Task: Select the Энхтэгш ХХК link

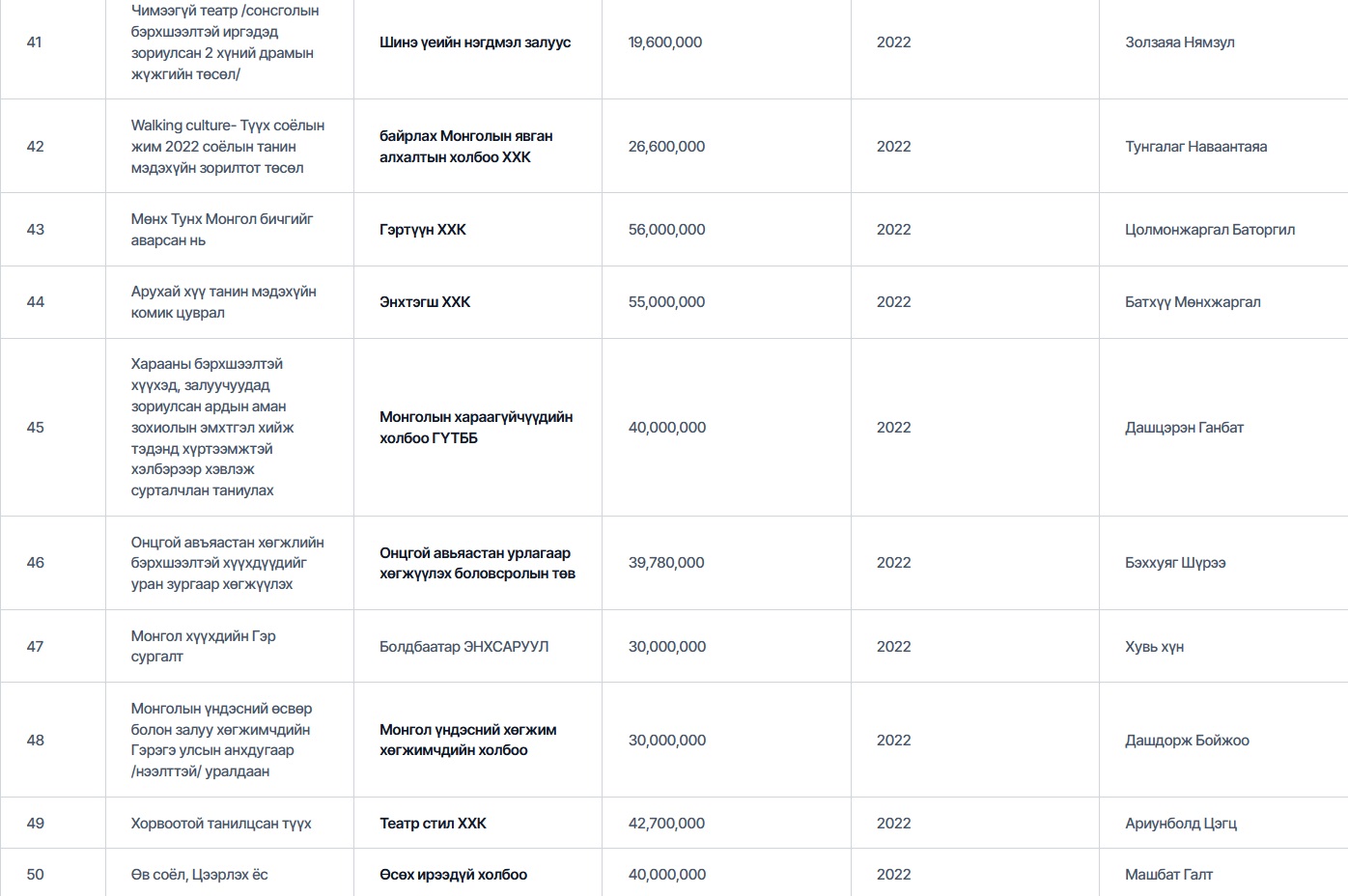Action: coord(425,302)
